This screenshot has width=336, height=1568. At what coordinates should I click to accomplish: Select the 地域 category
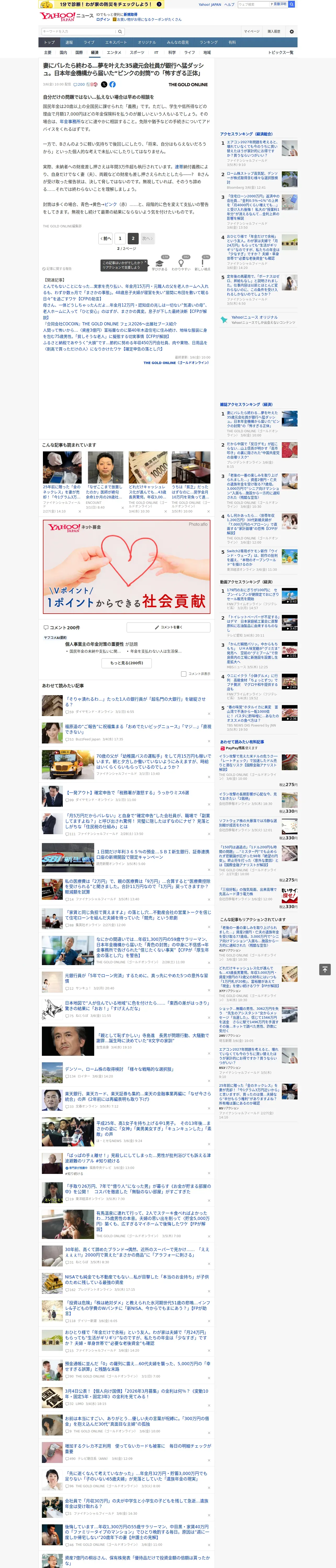pyautogui.click(x=207, y=52)
